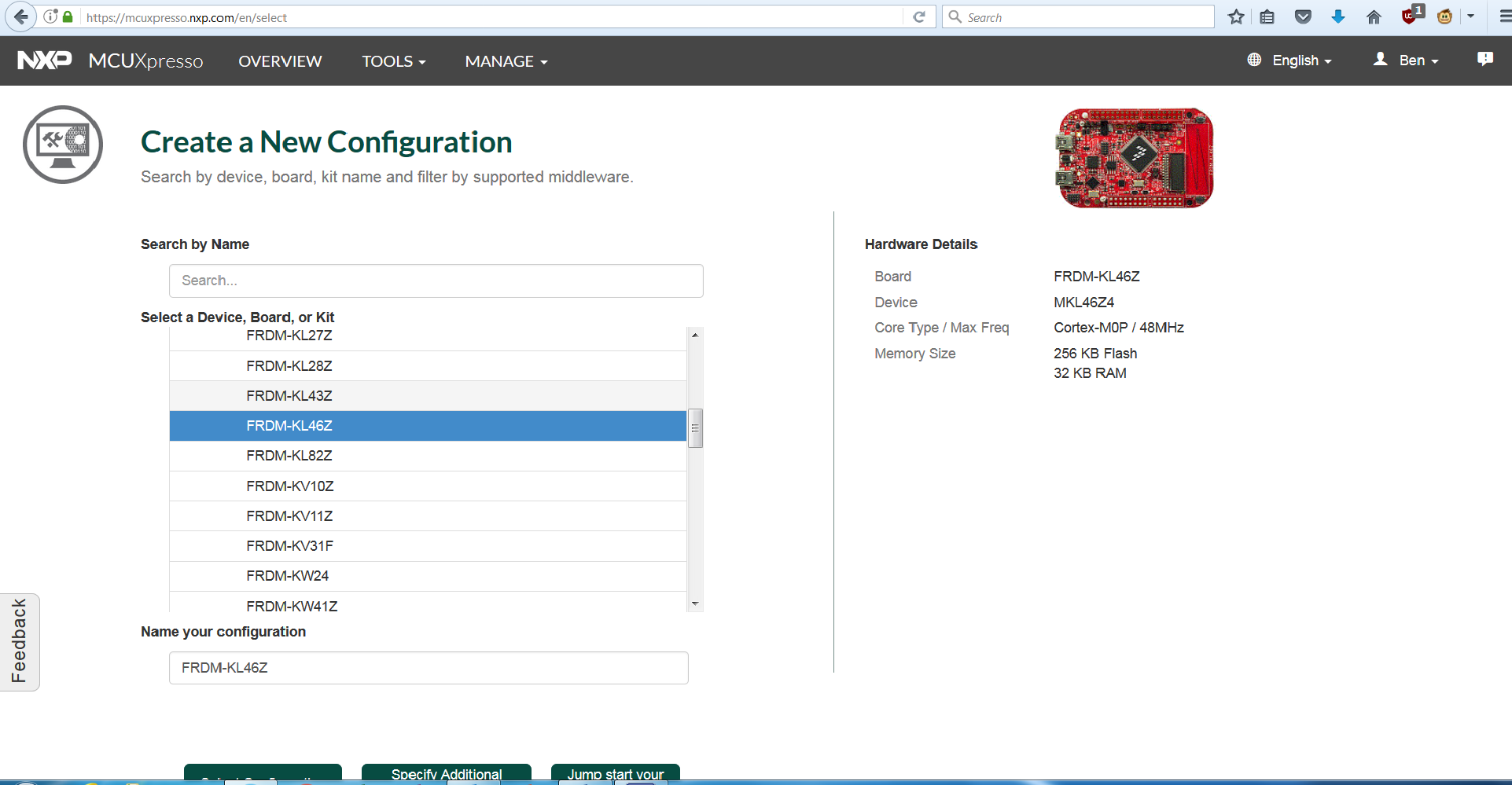Open the browser hamburger menu
The image size is (1512, 785).
[x=1504, y=17]
